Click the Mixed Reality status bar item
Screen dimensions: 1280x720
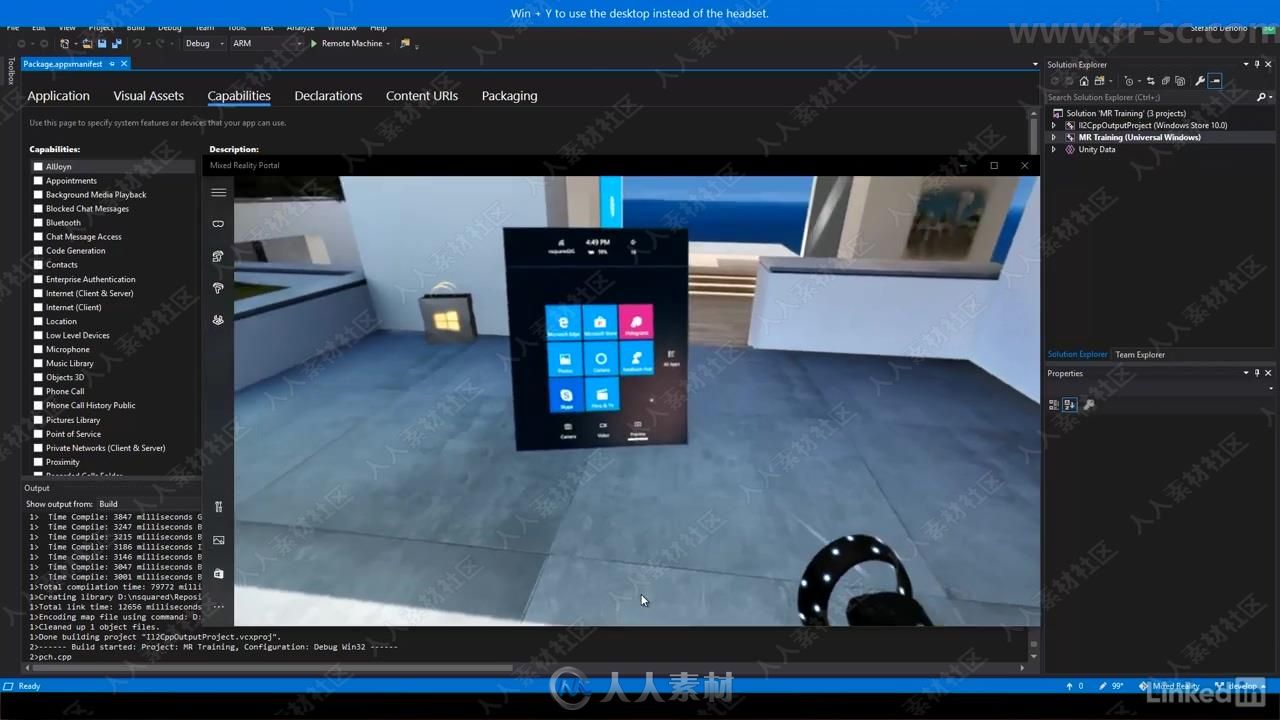click(x=1170, y=686)
